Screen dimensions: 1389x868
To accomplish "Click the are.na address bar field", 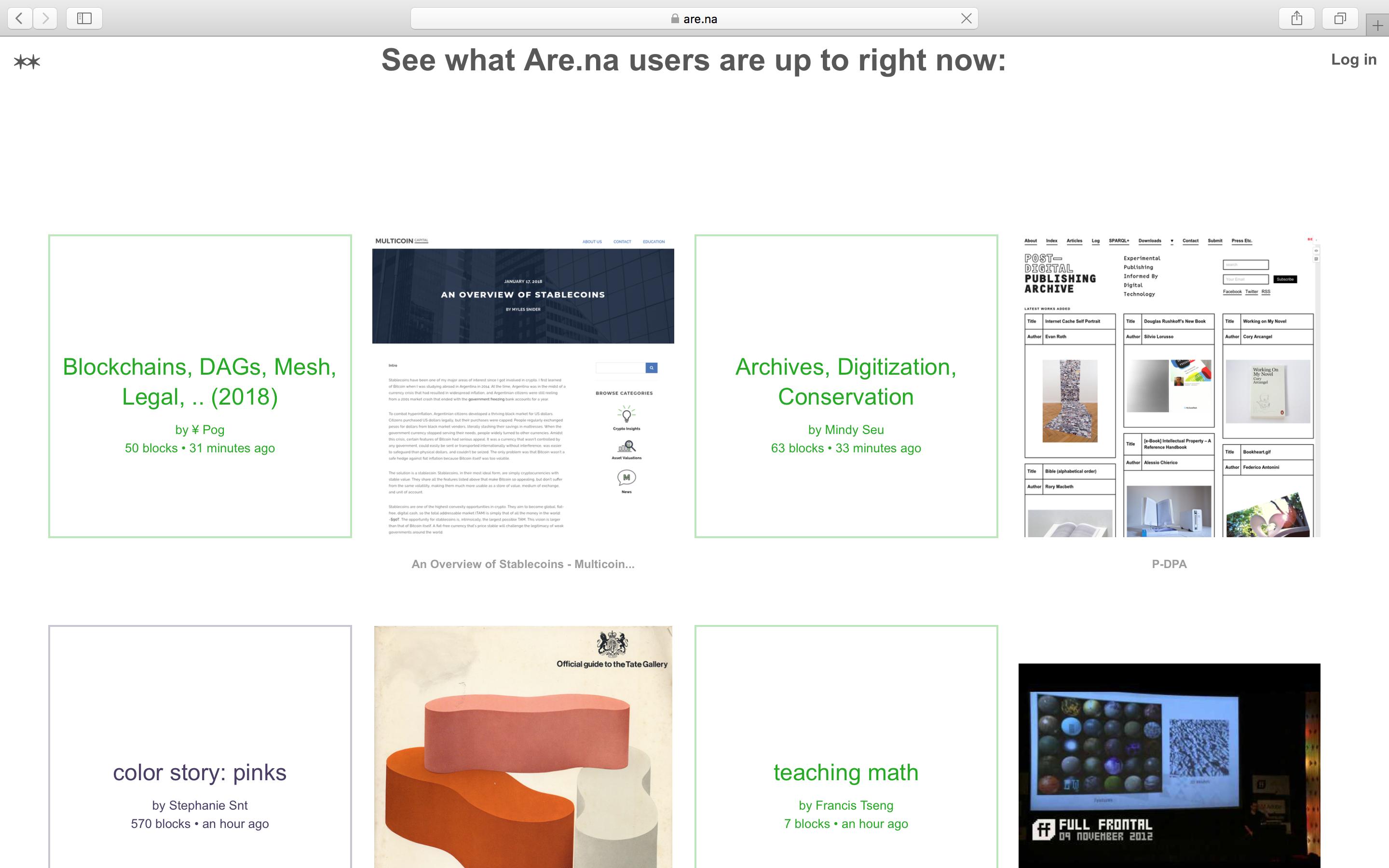I will click(x=694, y=18).
